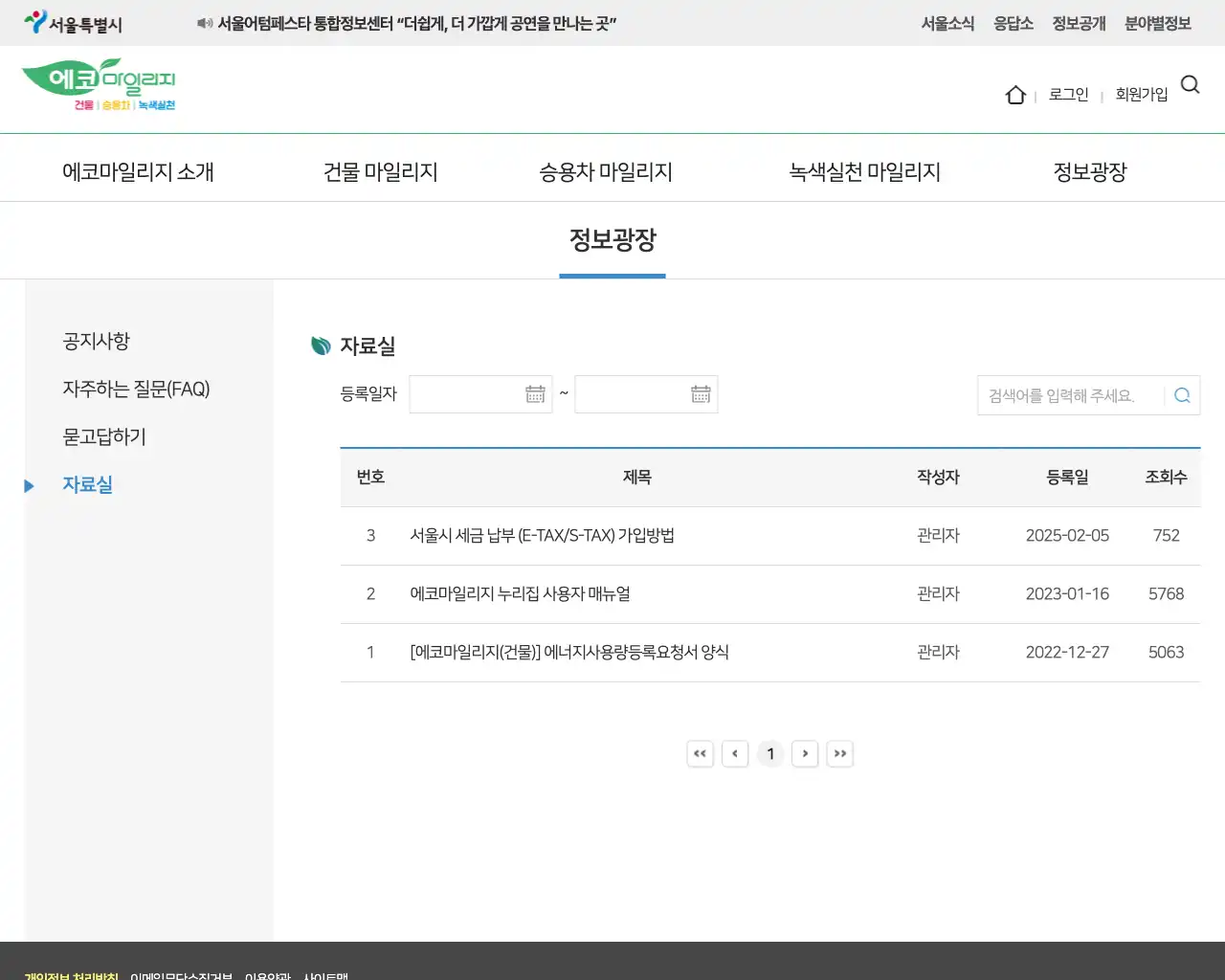1225x980 pixels.
Task: Click view count 5768 in table
Action: (1166, 594)
